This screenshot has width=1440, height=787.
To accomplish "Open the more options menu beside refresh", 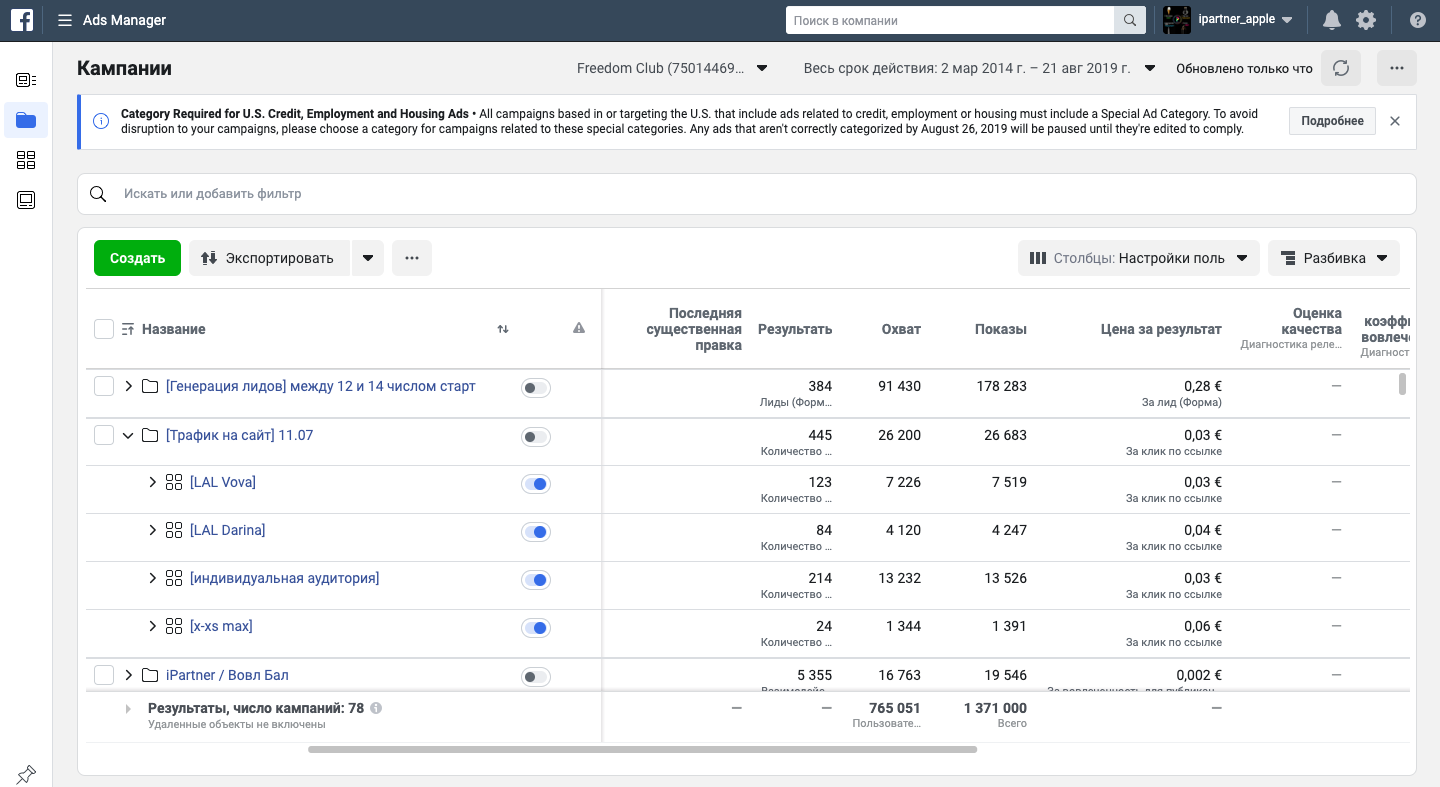I will click(x=1397, y=68).
